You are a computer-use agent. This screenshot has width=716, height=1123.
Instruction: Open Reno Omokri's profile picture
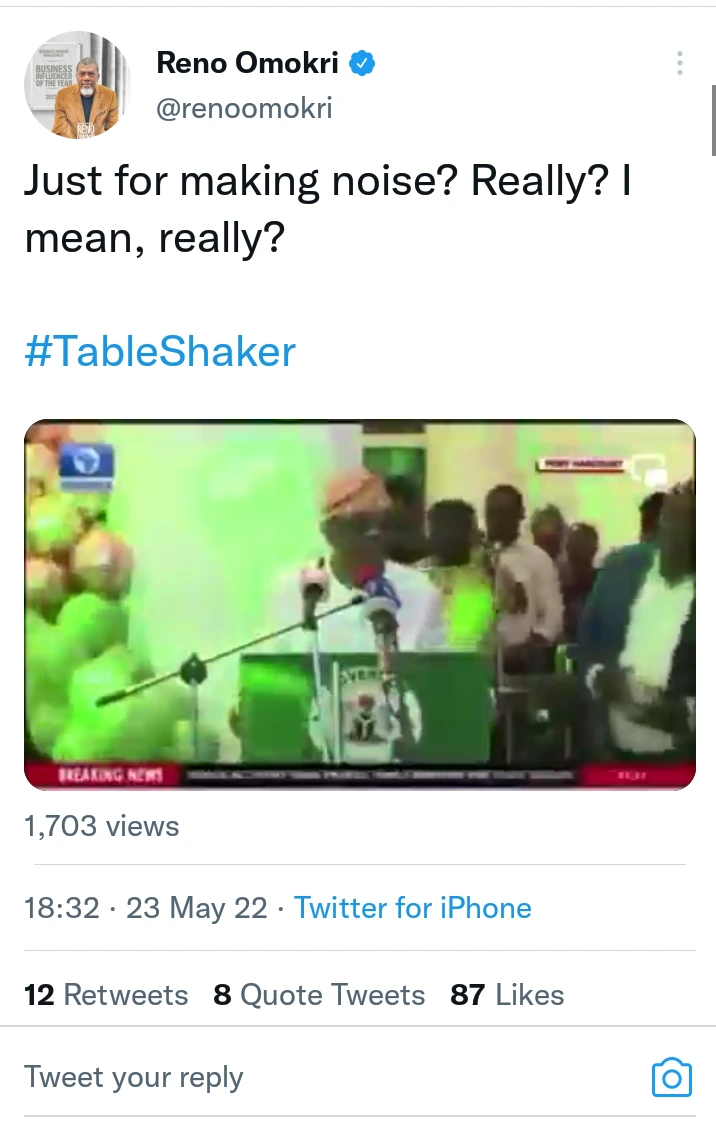tap(77, 85)
